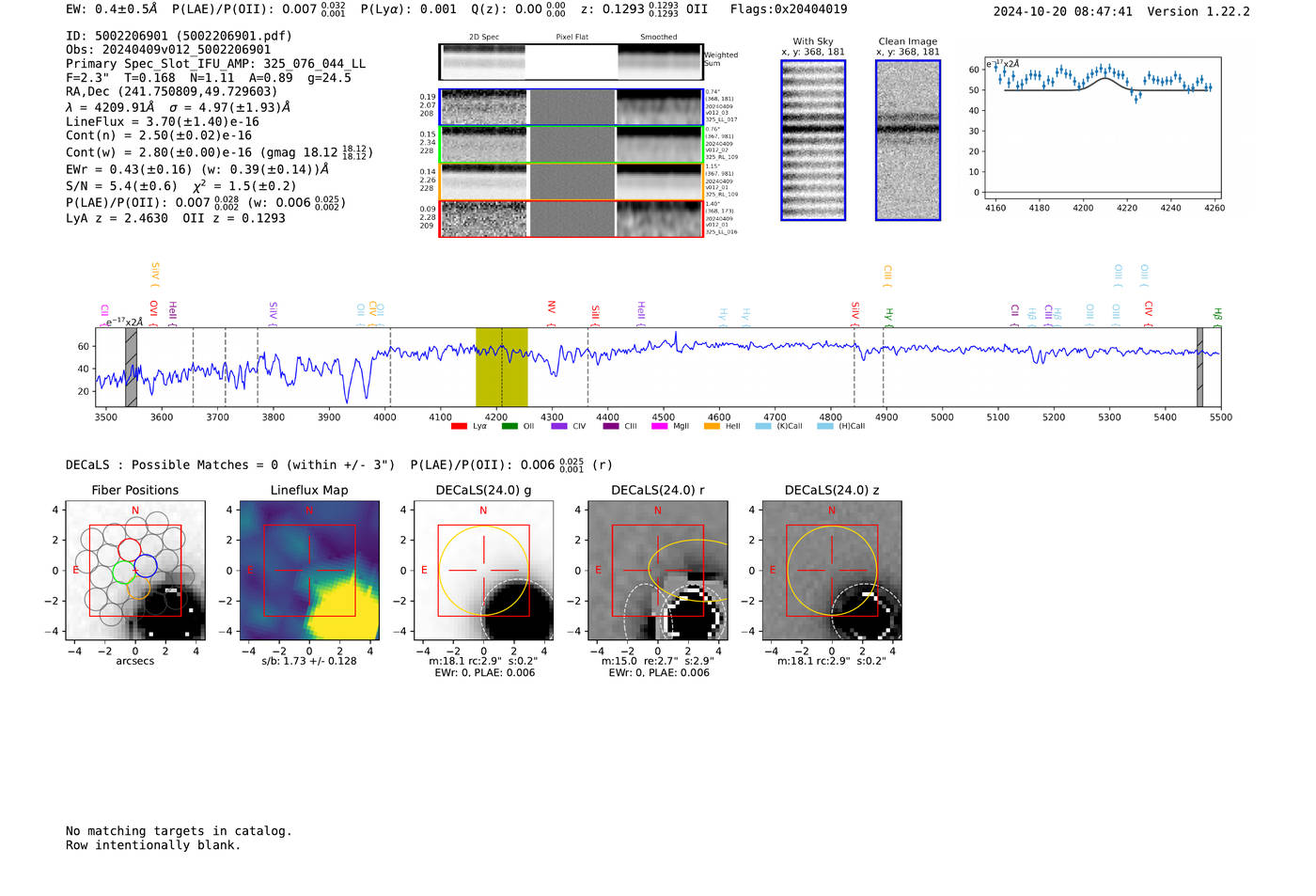Open the DECaLS(24.0) r image
Viewport: 1316px width, 896px height.
[x=658, y=571]
